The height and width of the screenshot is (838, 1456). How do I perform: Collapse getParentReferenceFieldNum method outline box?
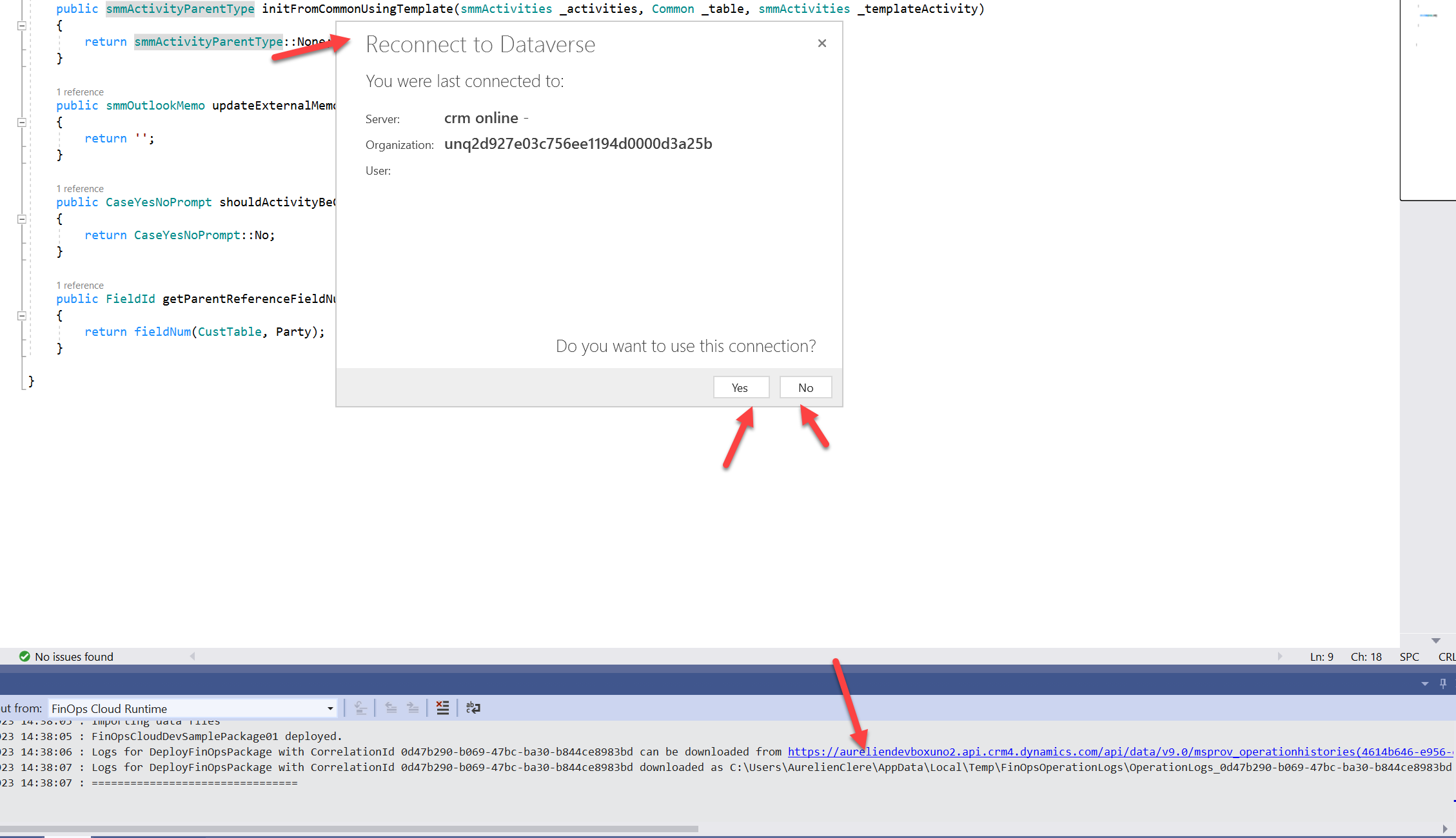coord(22,316)
